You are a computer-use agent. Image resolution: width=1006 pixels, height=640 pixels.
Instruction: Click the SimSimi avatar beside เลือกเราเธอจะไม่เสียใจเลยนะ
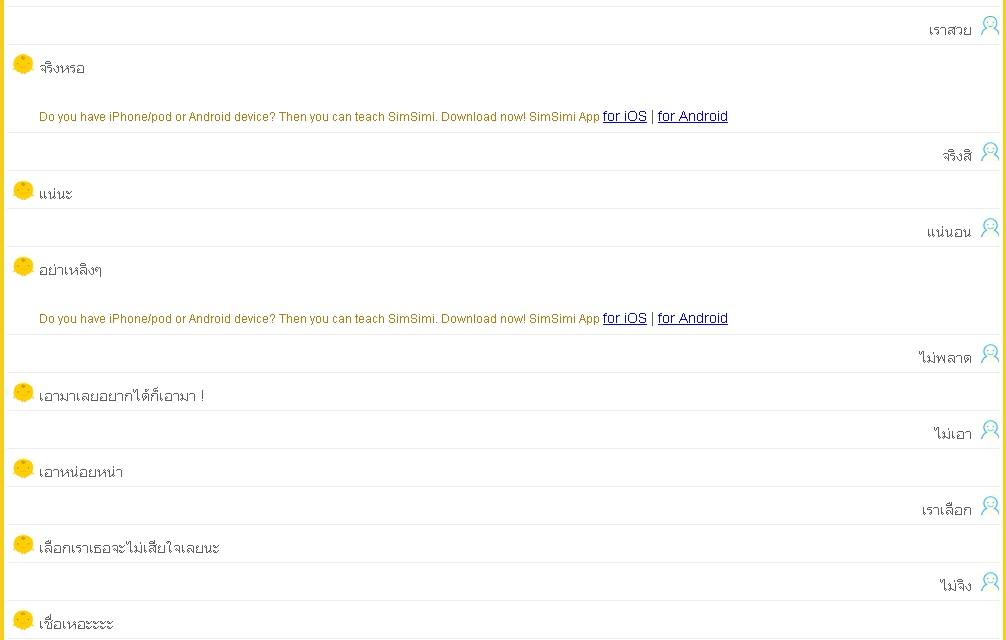coord(23,544)
